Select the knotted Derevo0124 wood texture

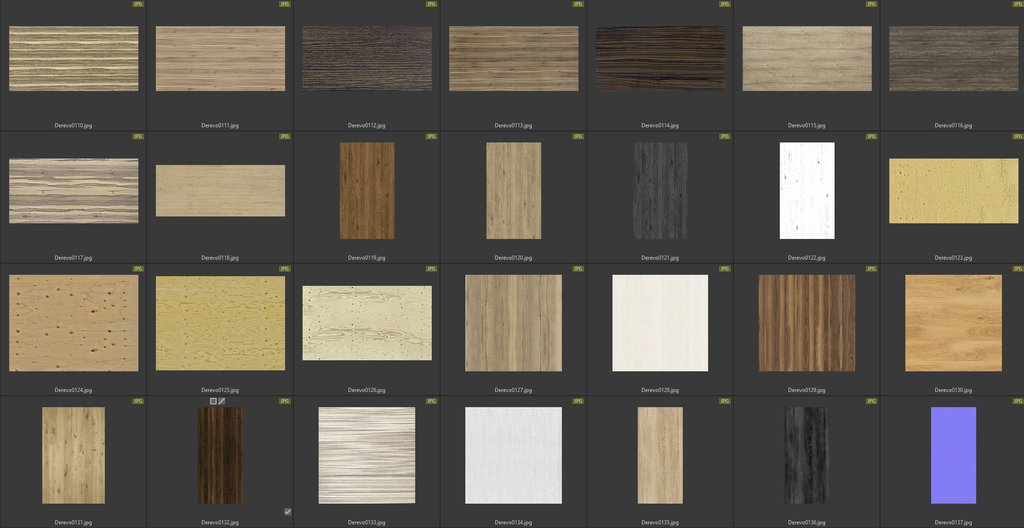click(73, 323)
